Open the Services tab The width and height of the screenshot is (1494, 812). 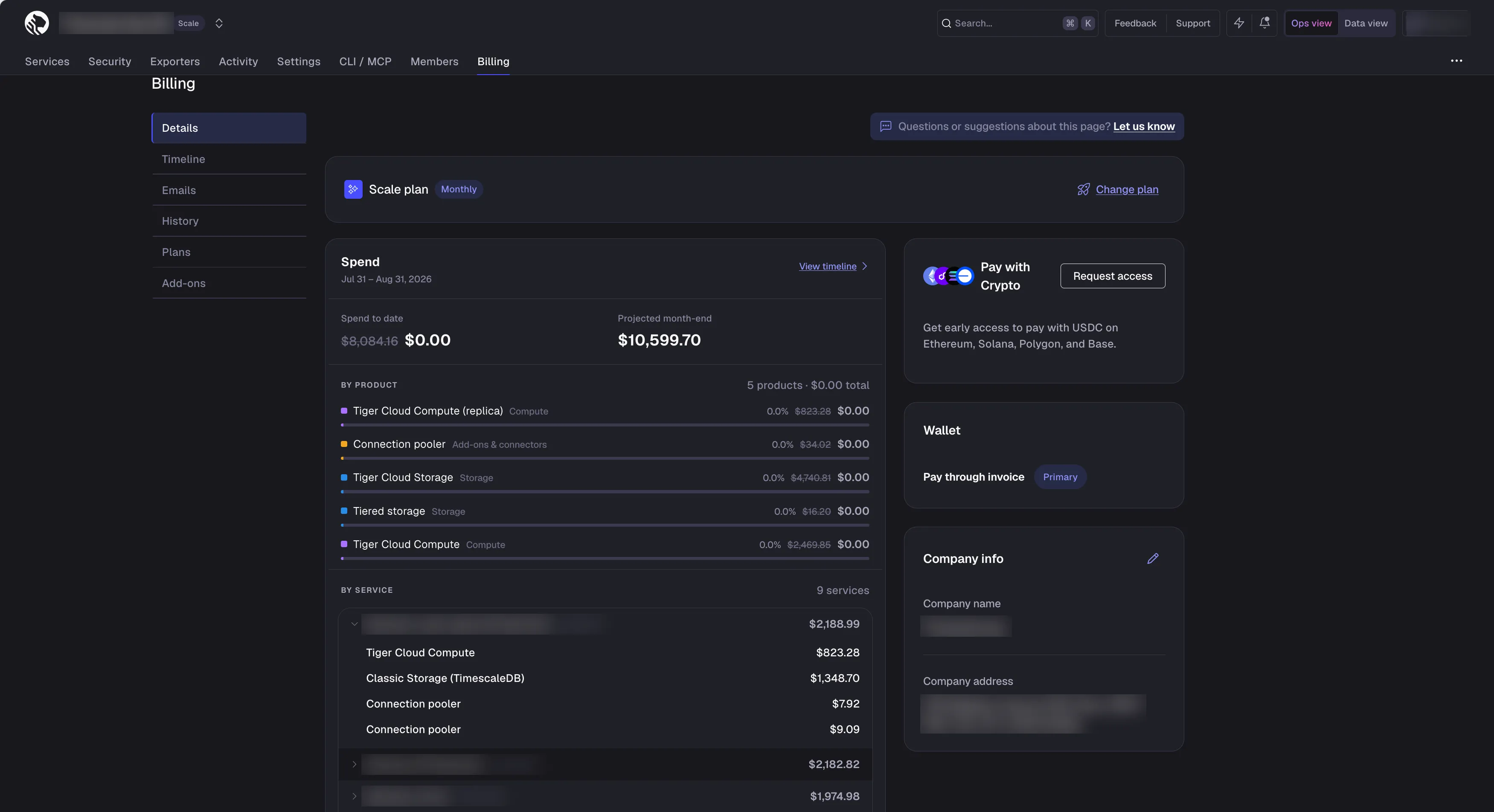pyautogui.click(x=47, y=61)
